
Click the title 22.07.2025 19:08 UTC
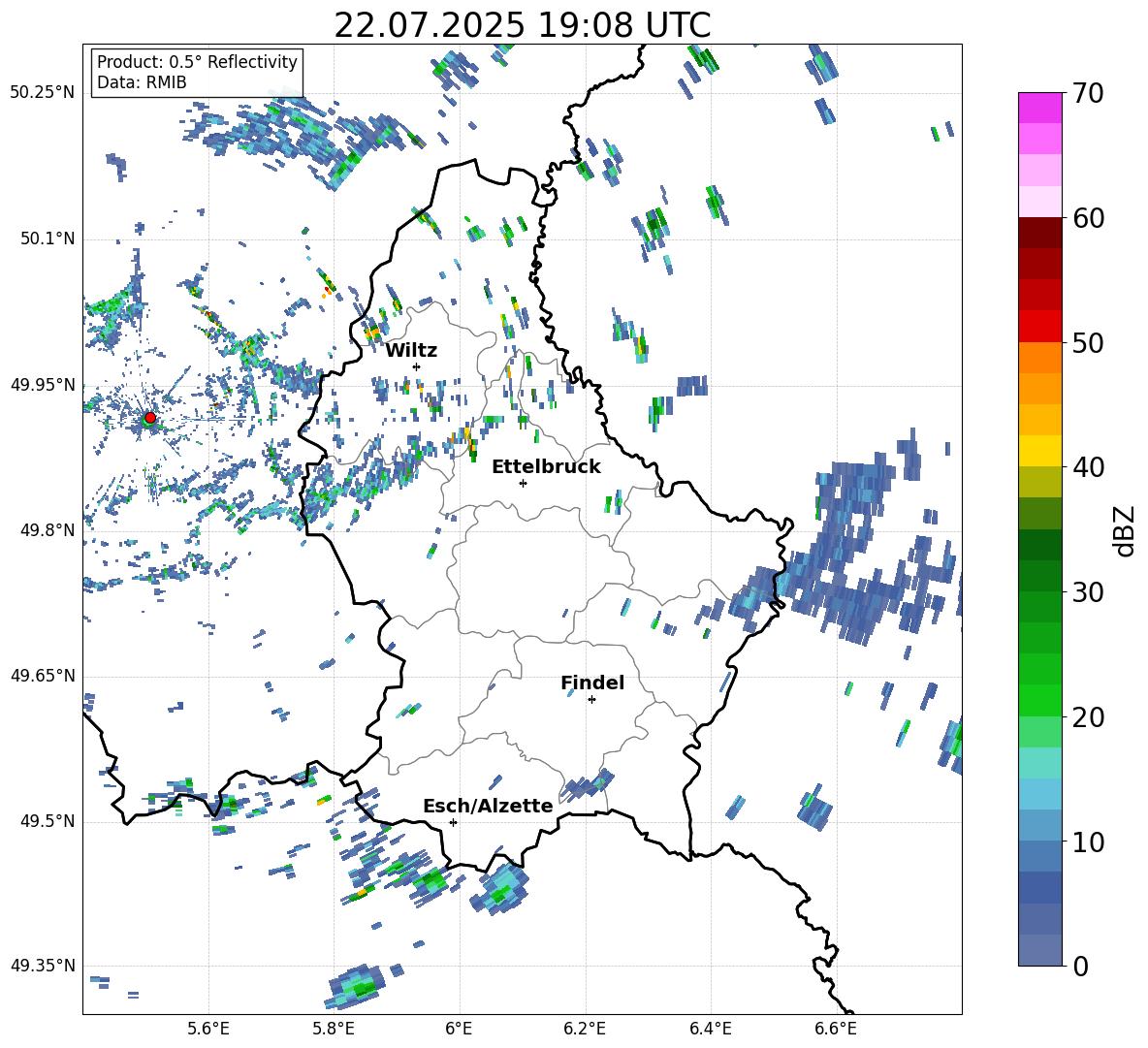pyautogui.click(x=522, y=25)
